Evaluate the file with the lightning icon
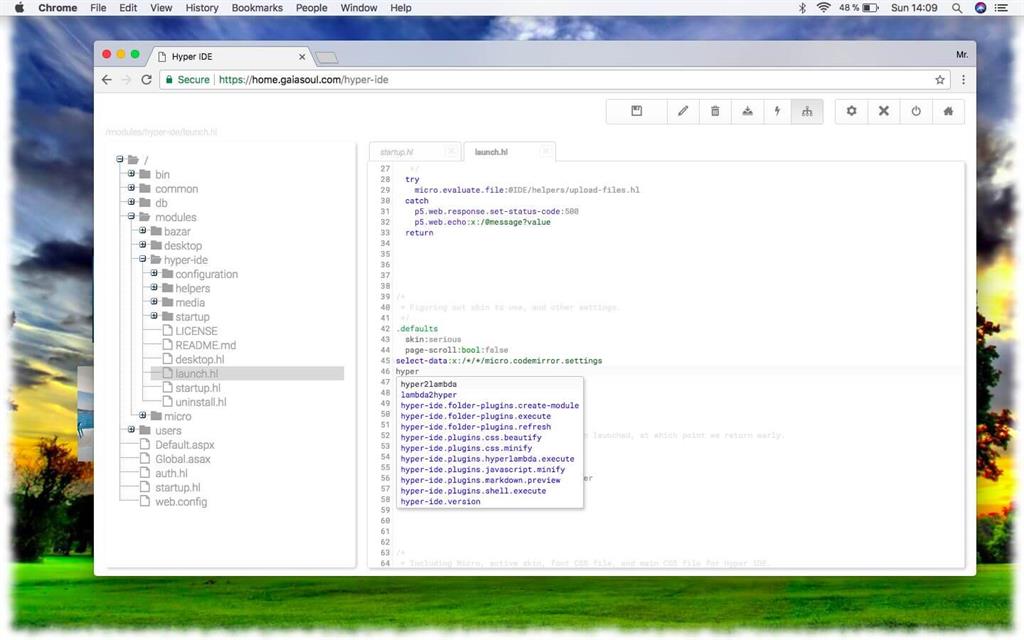This screenshot has width=1024, height=640. tap(779, 111)
